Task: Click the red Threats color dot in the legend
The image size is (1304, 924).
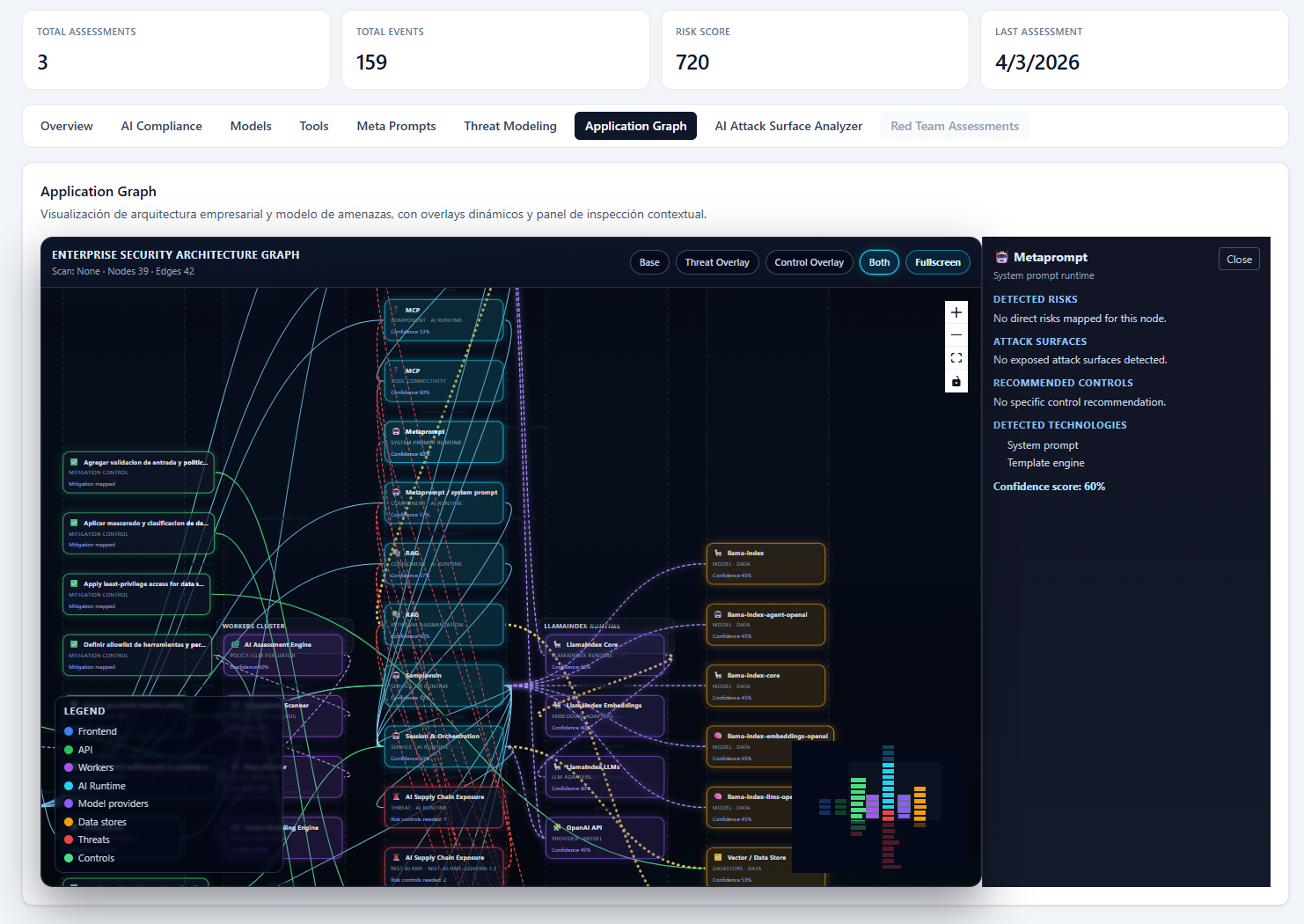Action: 70,840
